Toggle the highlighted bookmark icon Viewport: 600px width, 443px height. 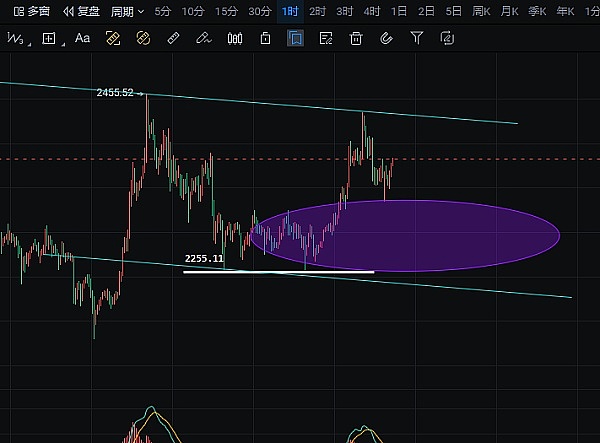point(295,38)
